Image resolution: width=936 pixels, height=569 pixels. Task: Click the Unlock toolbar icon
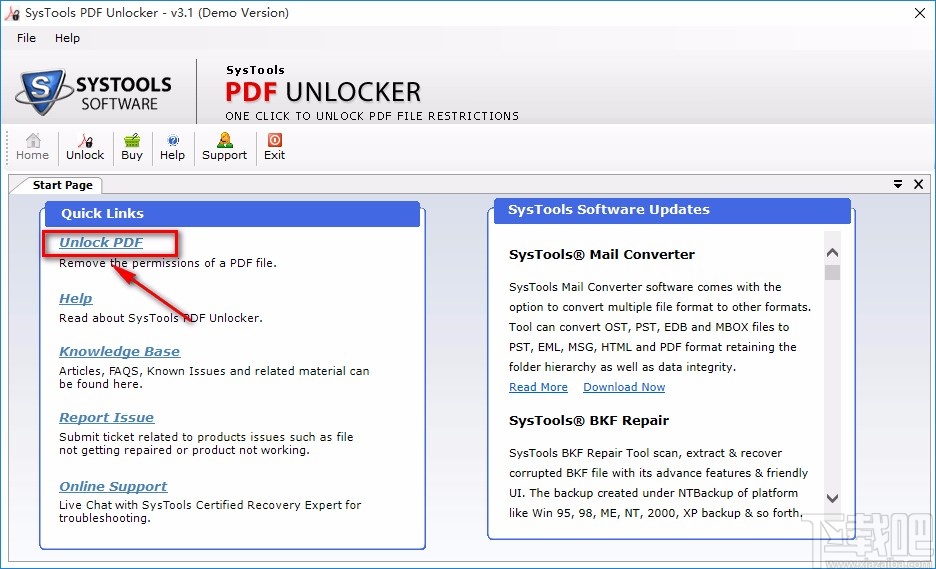(x=85, y=147)
